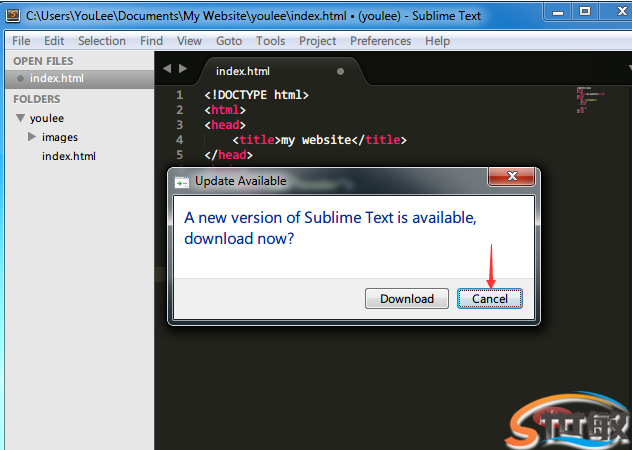Collapse the youlee folder

[20, 118]
